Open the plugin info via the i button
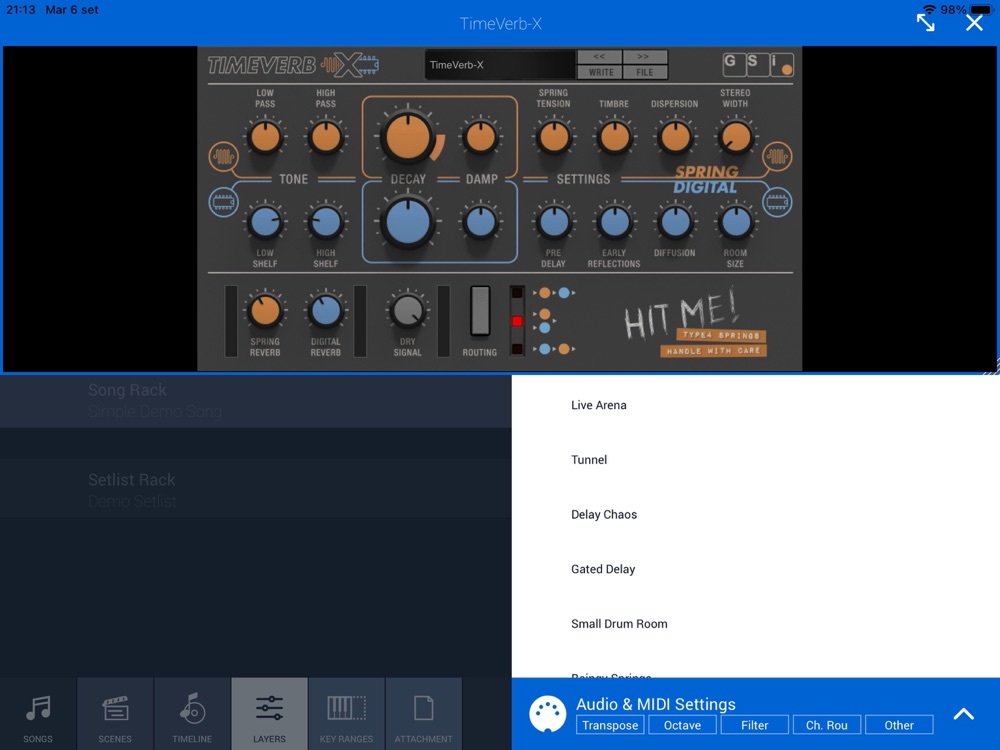Image resolution: width=1000 pixels, height=750 pixels. pos(781,64)
